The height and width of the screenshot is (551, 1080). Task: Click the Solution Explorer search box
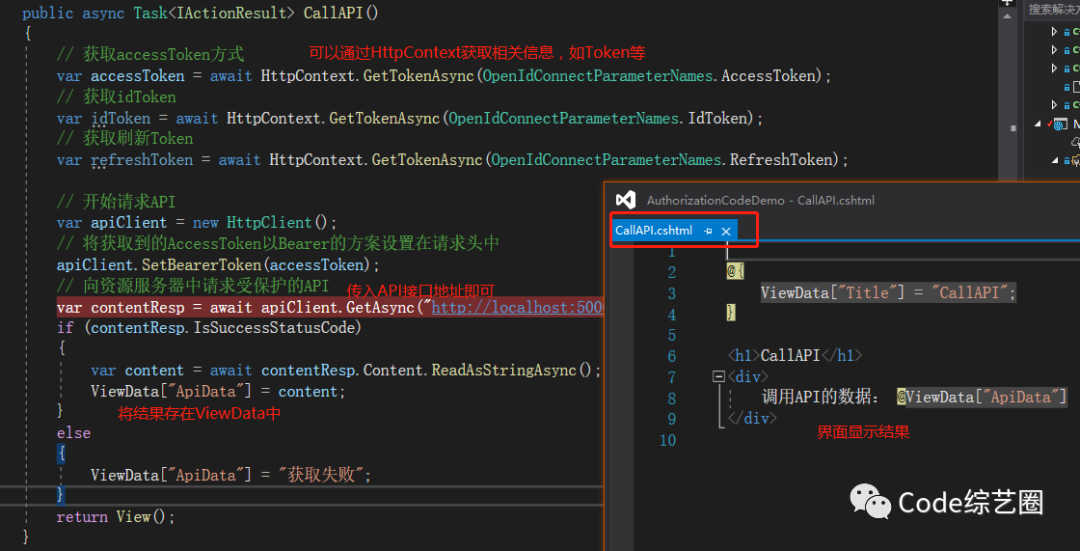coord(1052,9)
